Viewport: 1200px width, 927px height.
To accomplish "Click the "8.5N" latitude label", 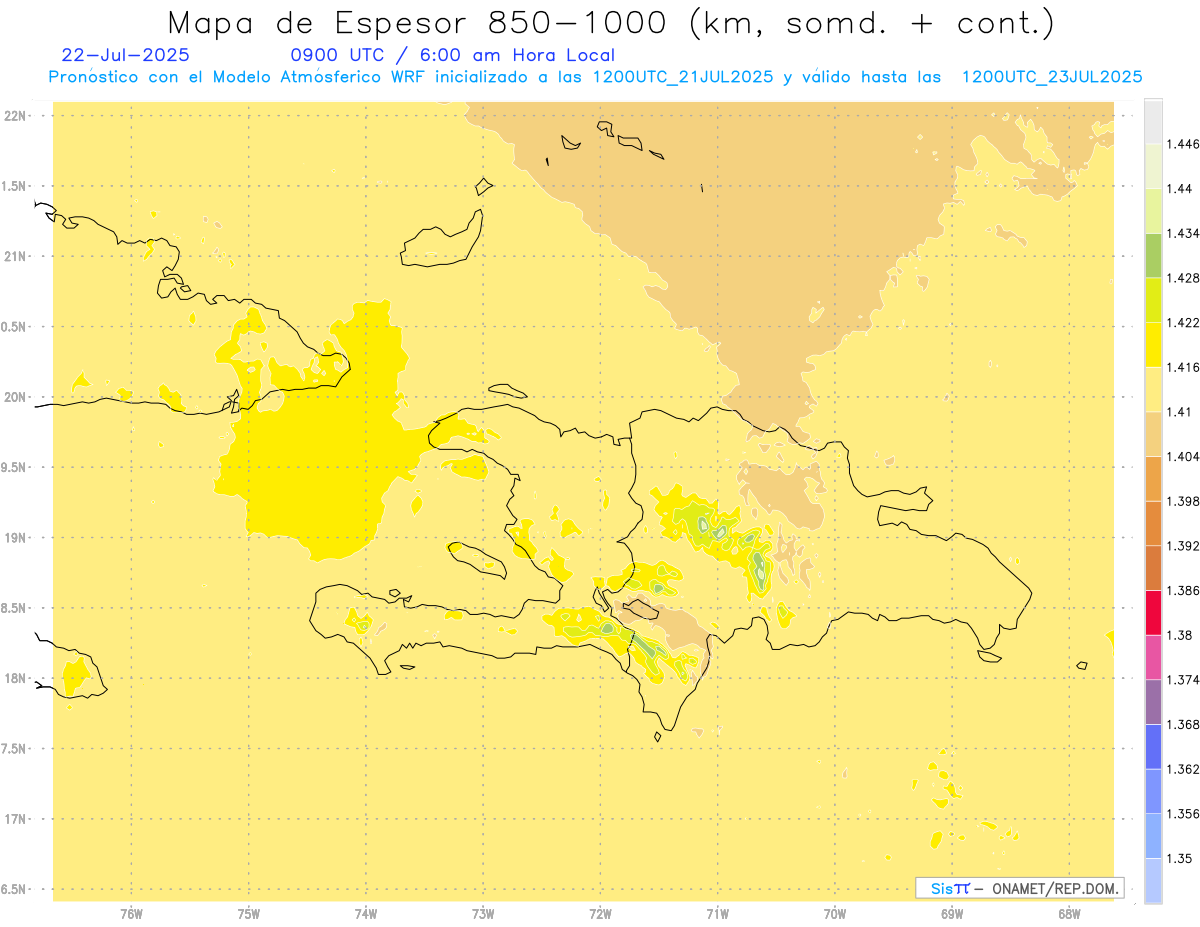I will point(15,608).
